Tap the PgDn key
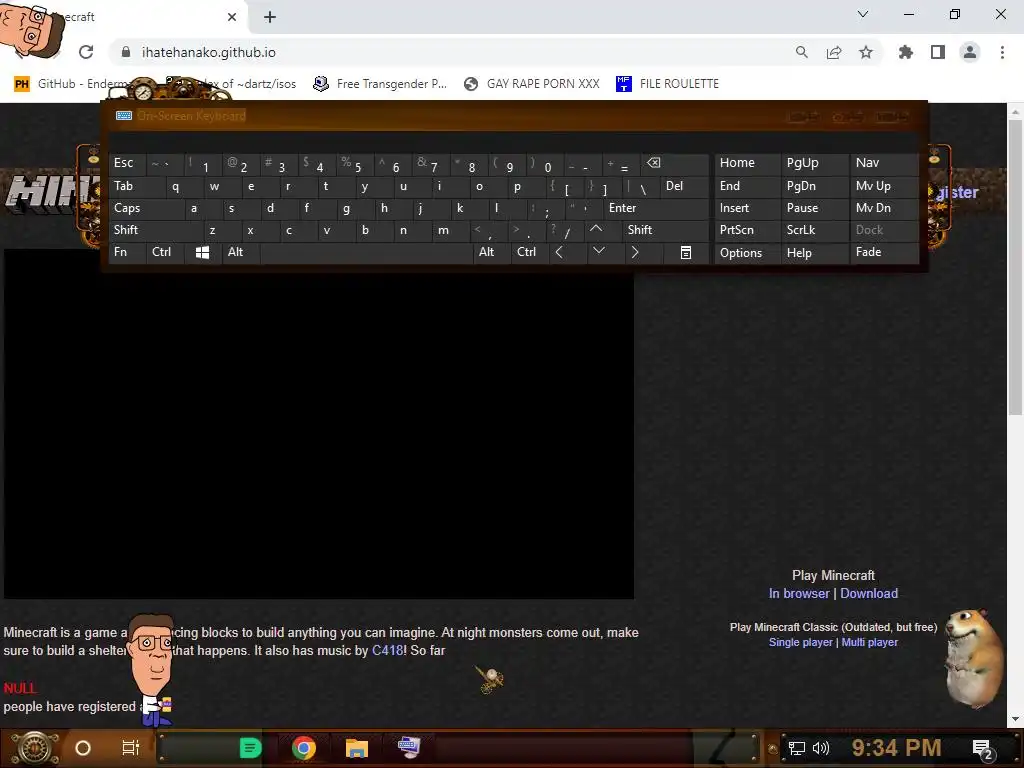The image size is (1024, 768). click(815, 186)
